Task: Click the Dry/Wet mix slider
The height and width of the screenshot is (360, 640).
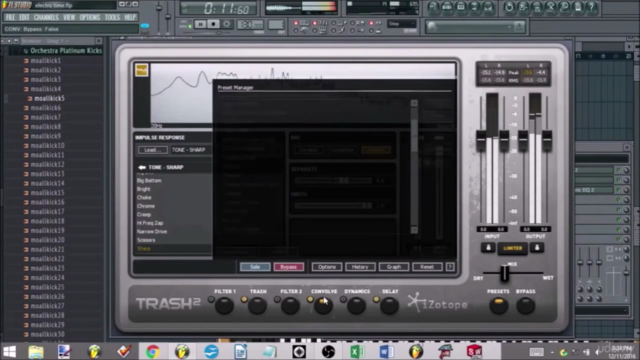Action: [505, 273]
